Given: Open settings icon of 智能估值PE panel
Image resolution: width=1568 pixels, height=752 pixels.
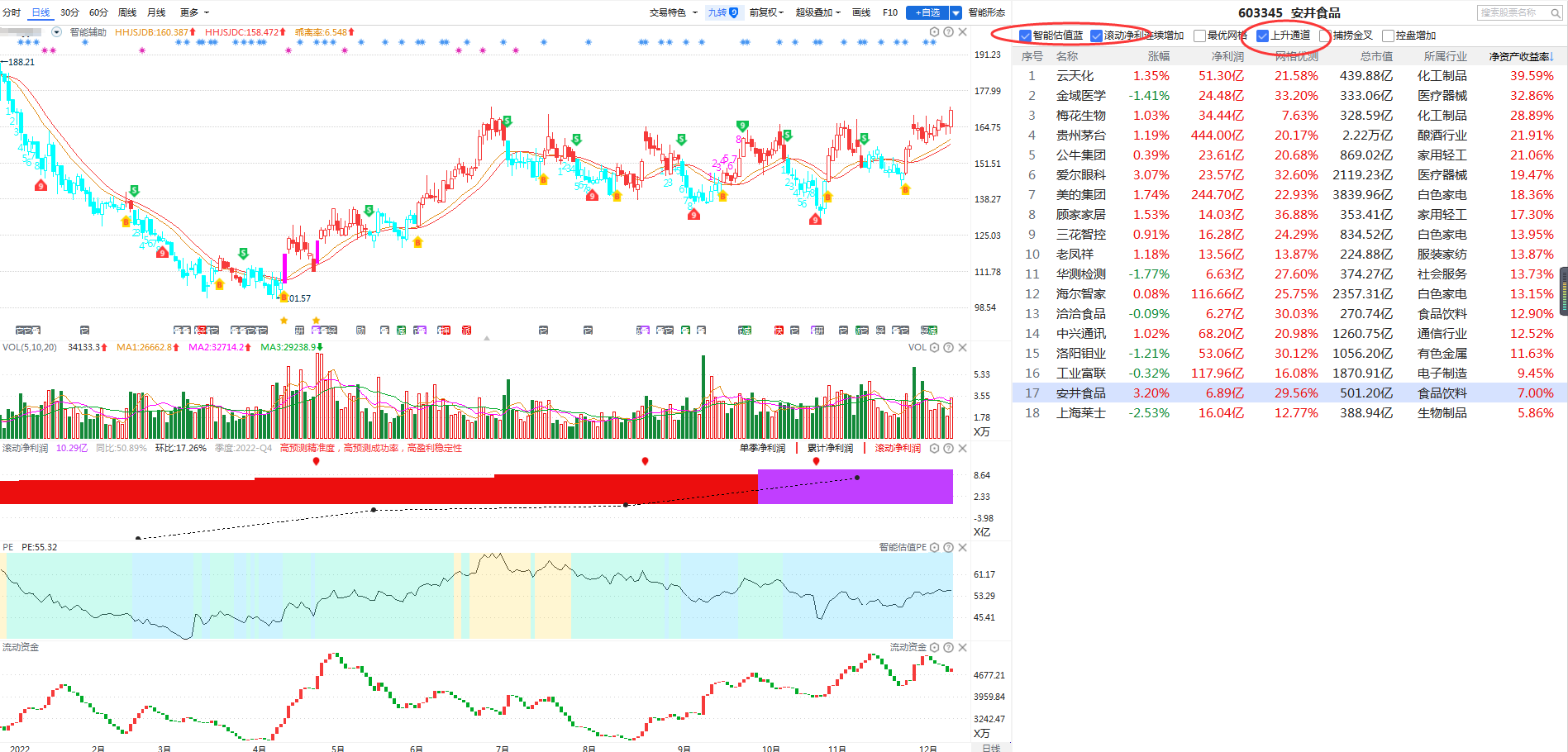Looking at the screenshot, I should 935,548.
